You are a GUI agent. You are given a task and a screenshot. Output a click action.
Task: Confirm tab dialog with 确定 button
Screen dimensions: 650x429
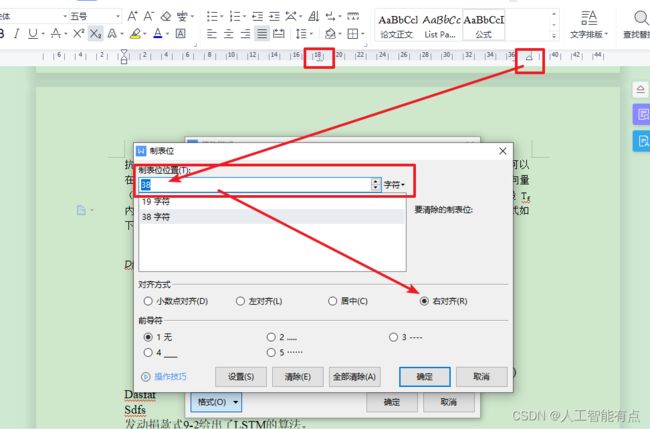click(x=424, y=377)
